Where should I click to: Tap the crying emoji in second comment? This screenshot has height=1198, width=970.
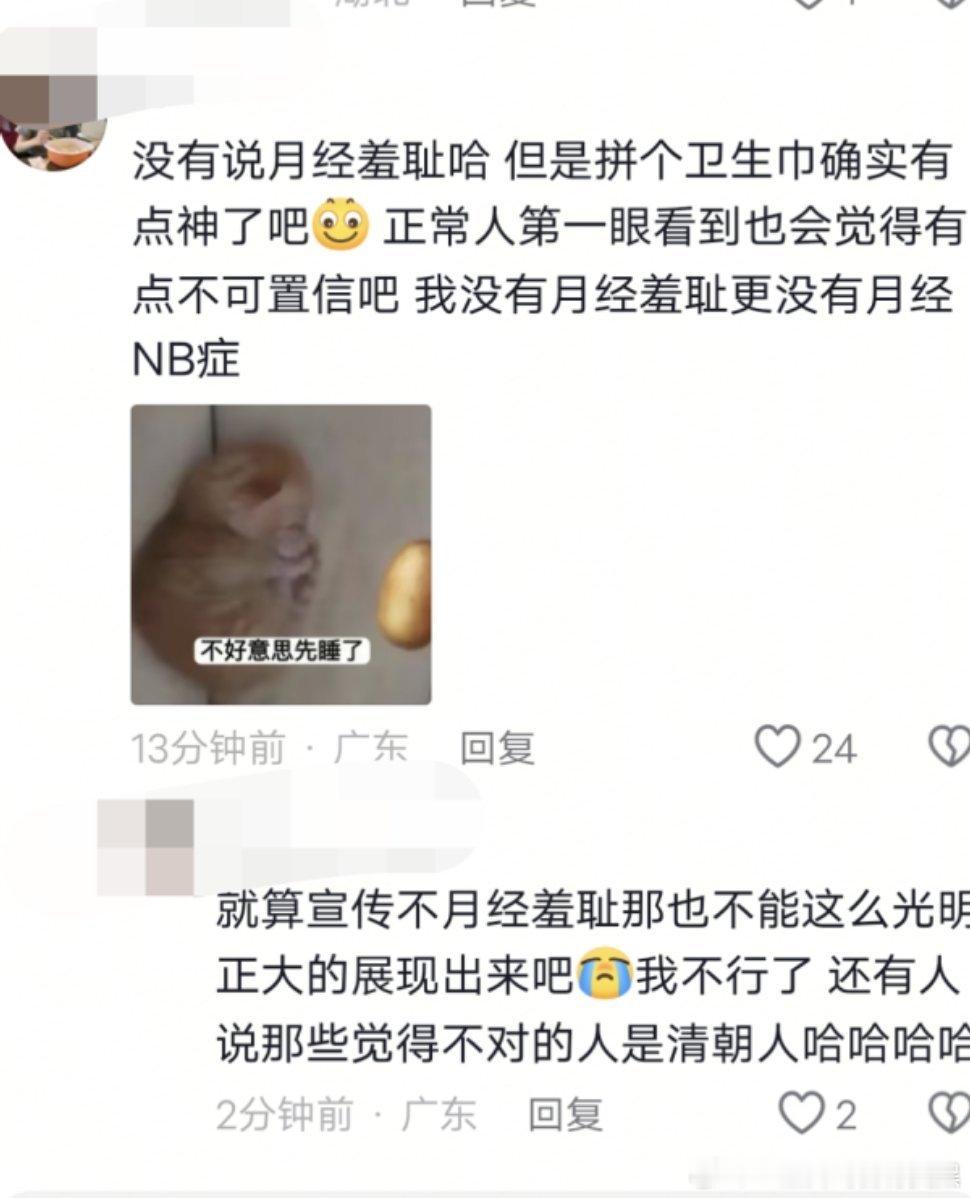(x=605, y=974)
